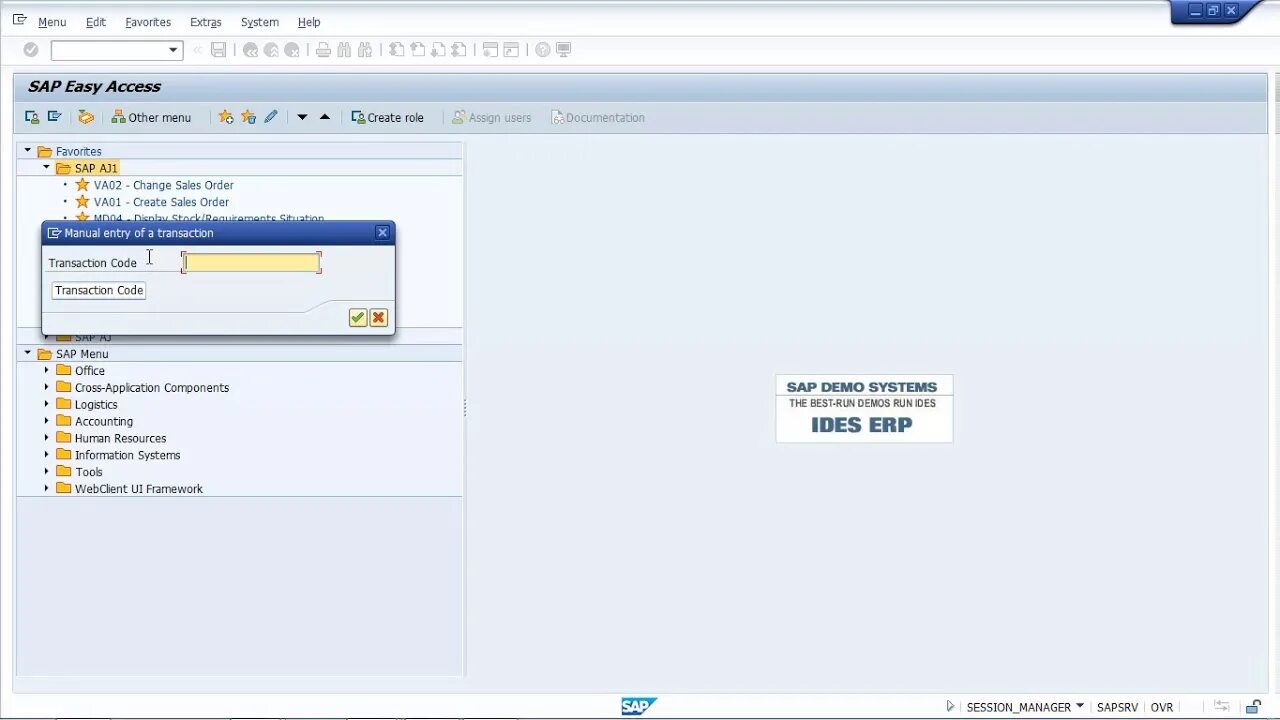Close the Manual entry dialog
1280x720 pixels.
point(382,233)
